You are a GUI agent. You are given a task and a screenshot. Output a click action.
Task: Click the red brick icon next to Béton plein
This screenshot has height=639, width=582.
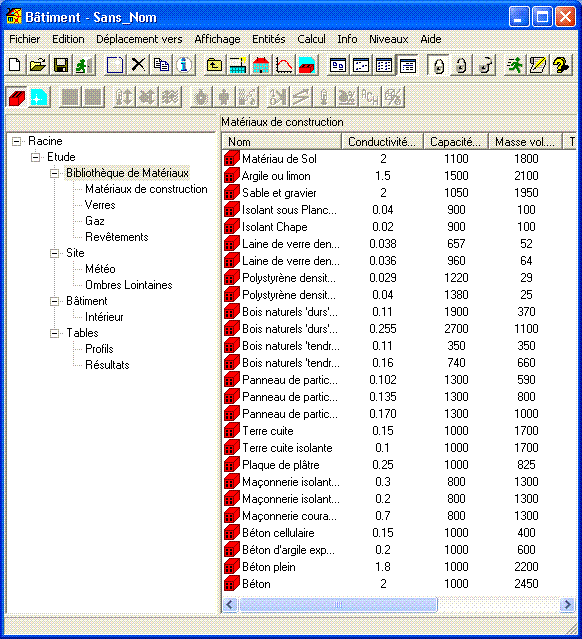[231, 567]
